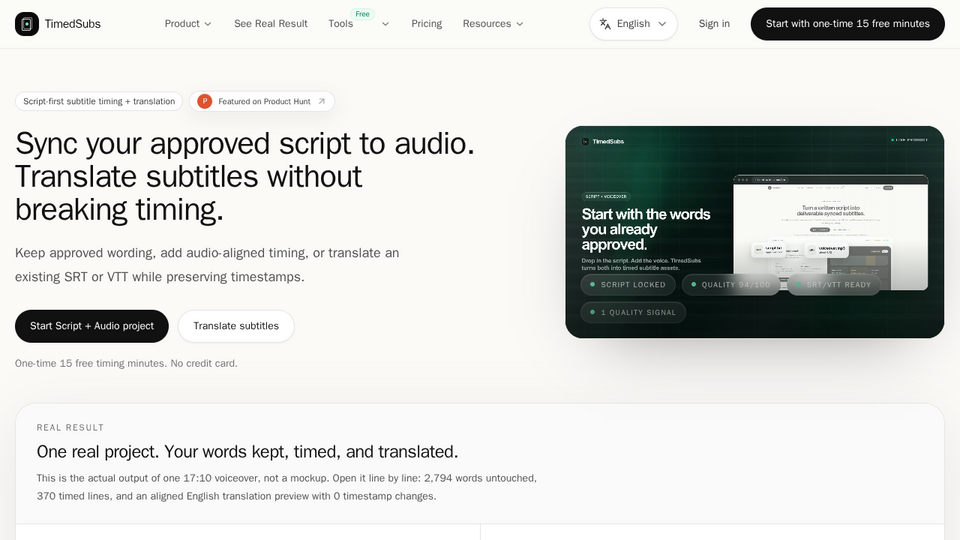Start Script + Audio project

[x=92, y=326]
